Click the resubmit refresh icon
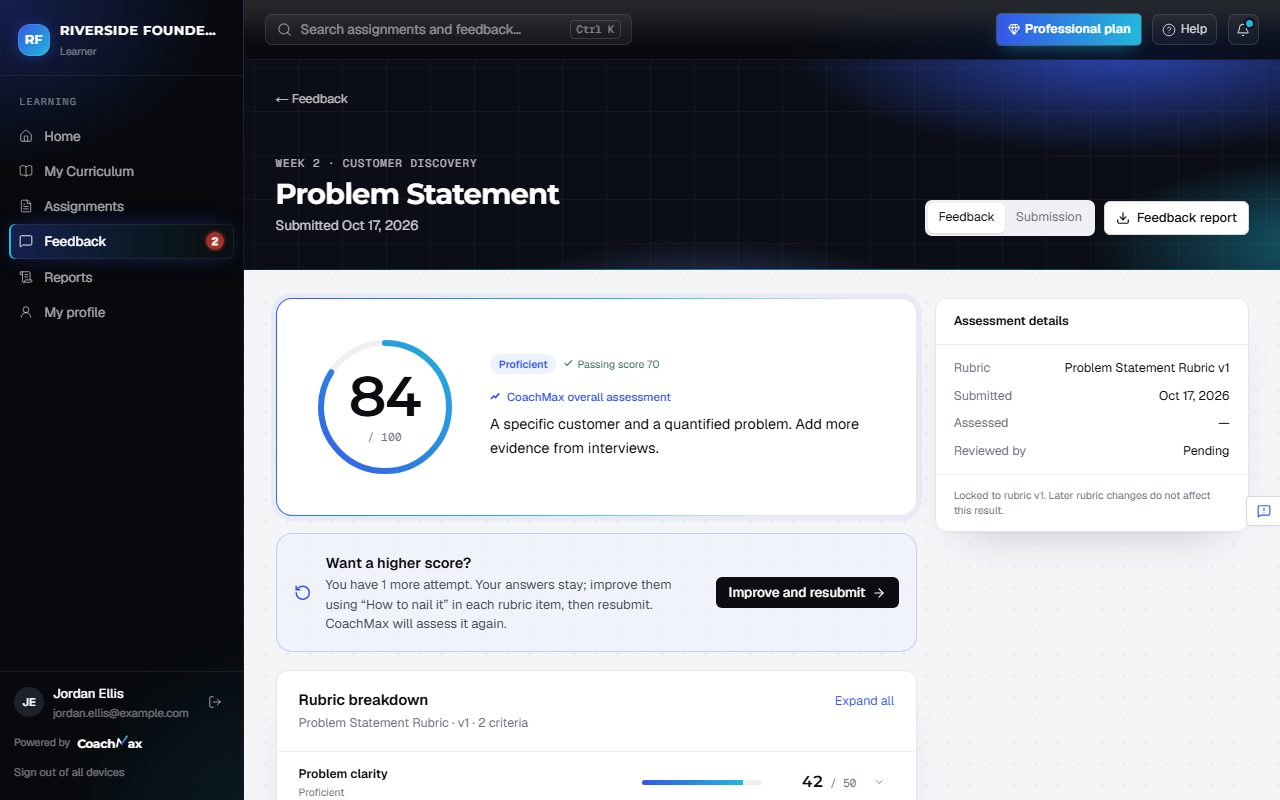The height and width of the screenshot is (800, 1280). [302, 593]
